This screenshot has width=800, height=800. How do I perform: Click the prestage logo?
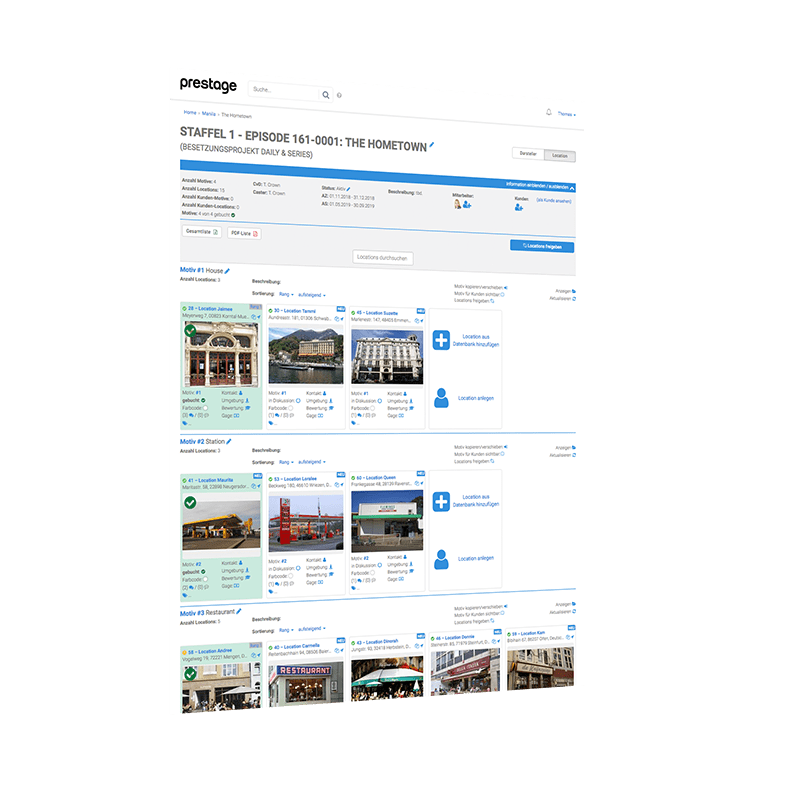coord(208,85)
